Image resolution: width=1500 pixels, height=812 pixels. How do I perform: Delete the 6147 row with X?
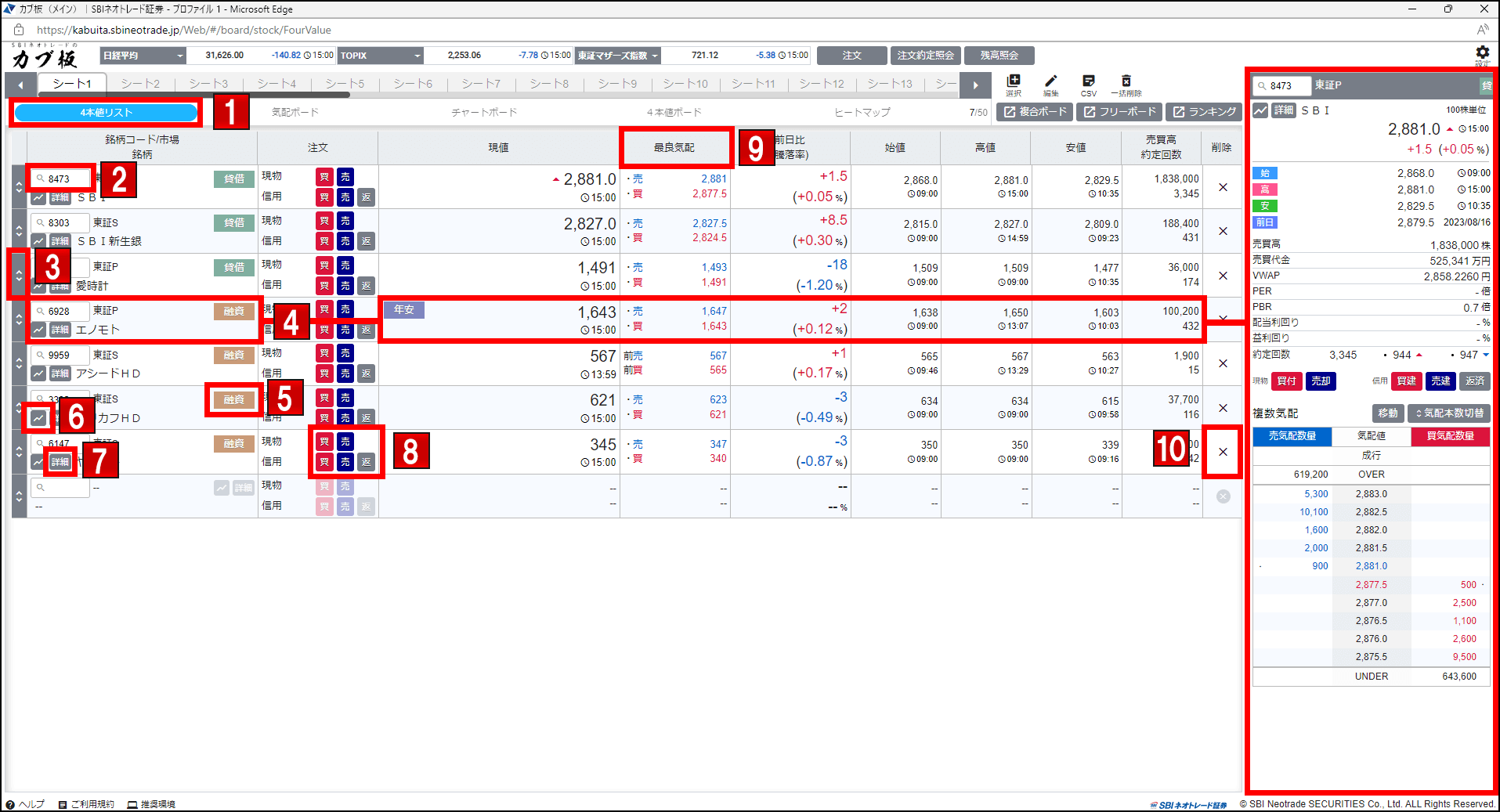tap(1223, 452)
